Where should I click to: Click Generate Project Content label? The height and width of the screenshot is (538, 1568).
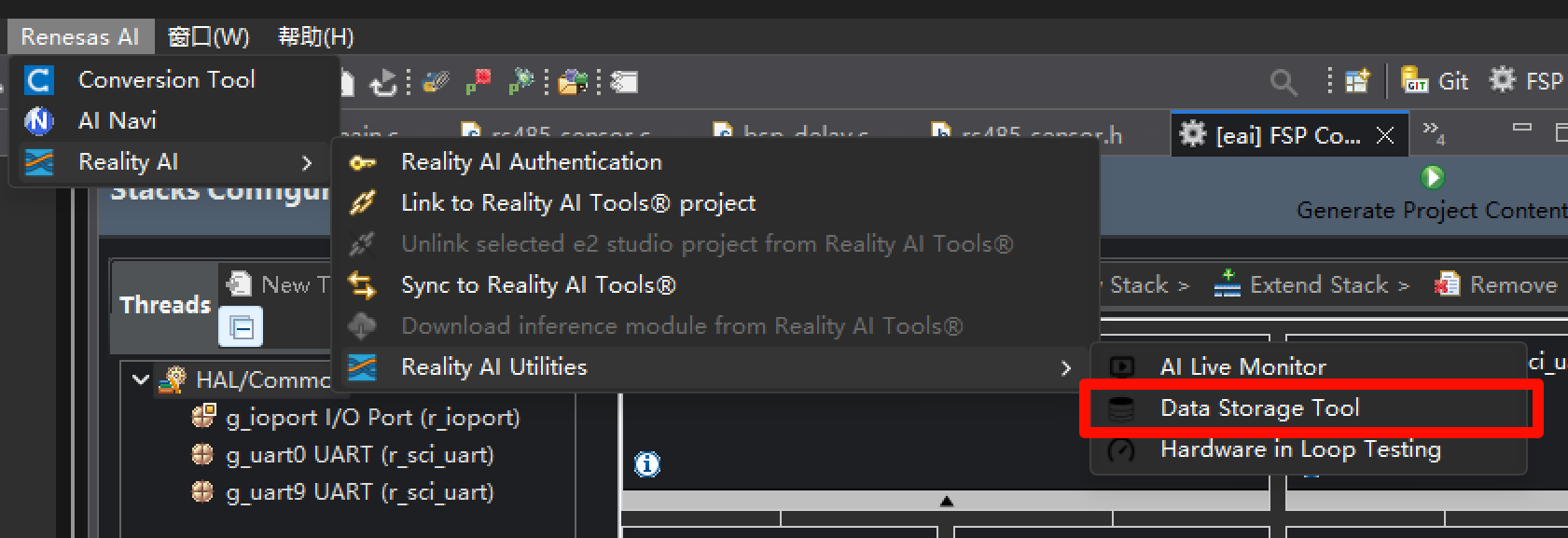tap(1432, 211)
